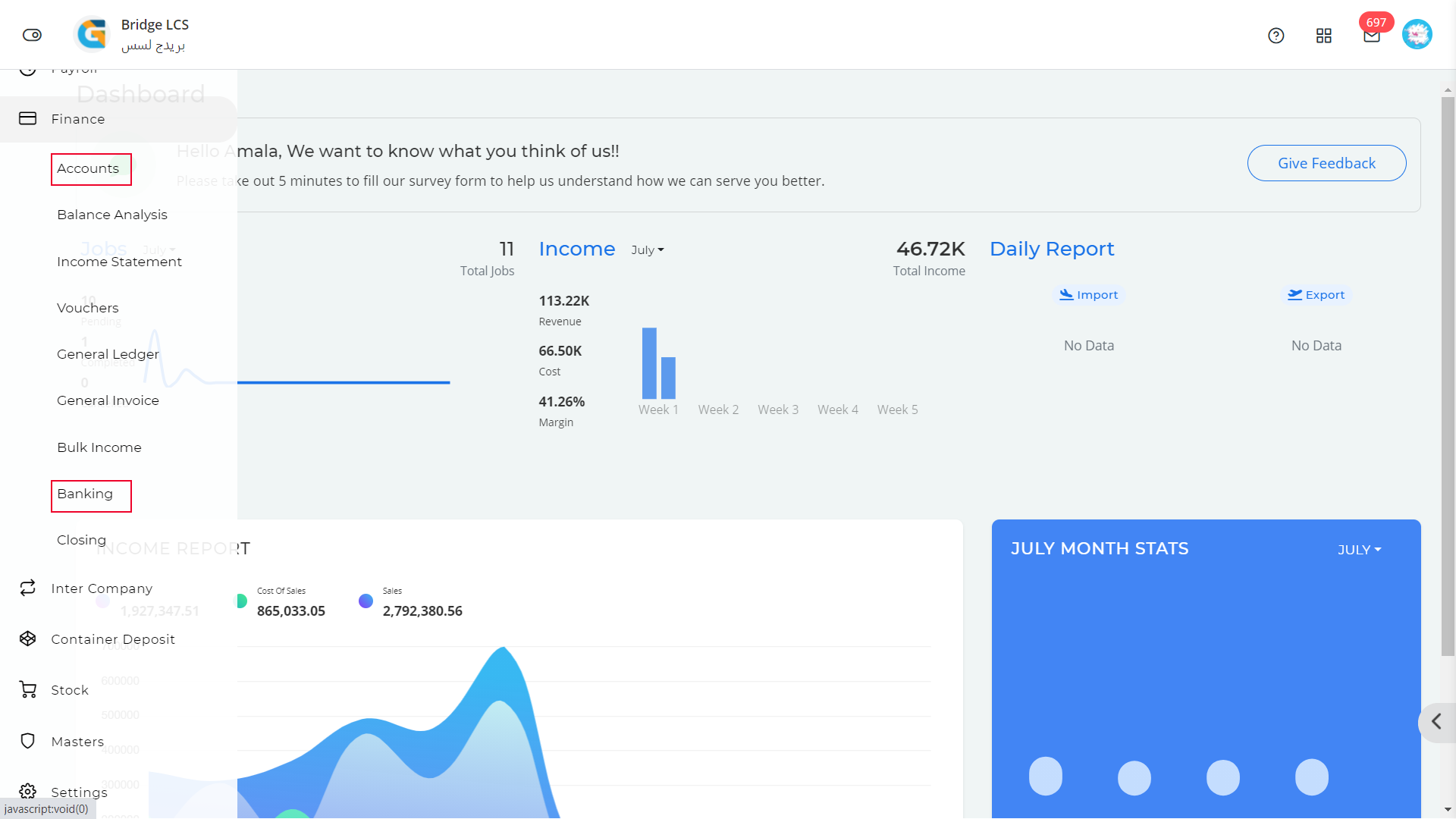This screenshot has height=819, width=1456.
Task: Toggle the visibility eye icon left
Action: point(32,35)
